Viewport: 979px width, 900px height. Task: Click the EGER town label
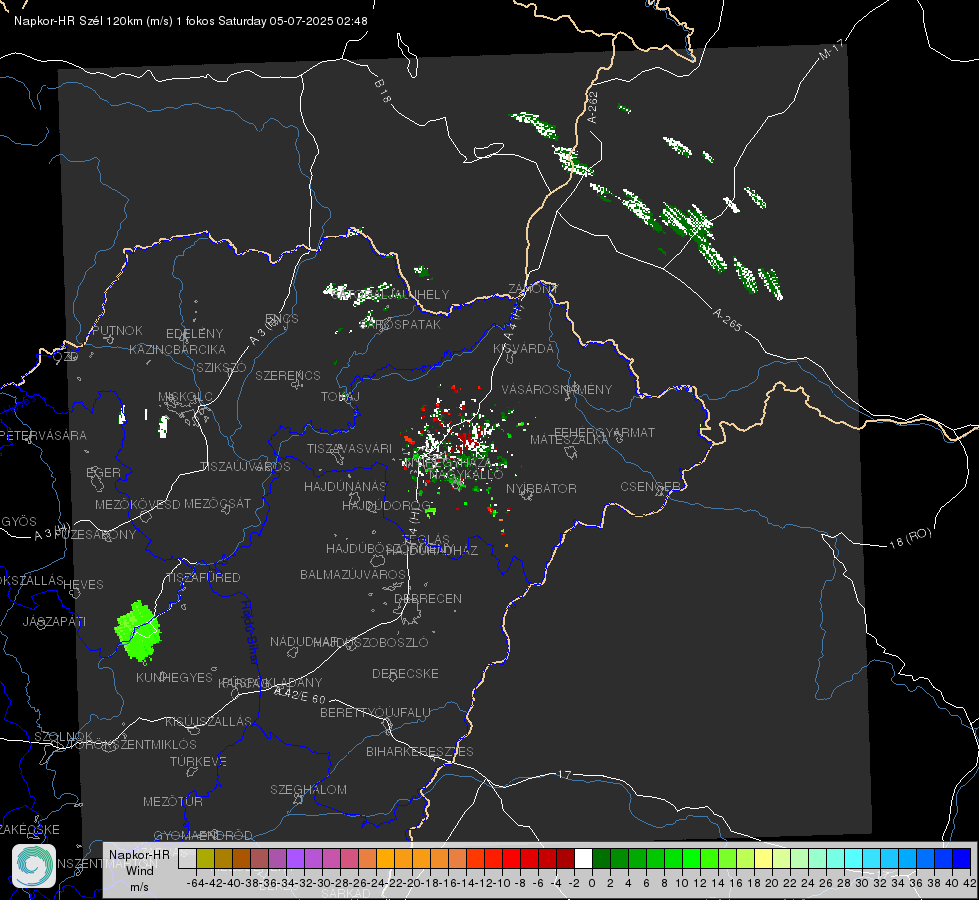tap(104, 472)
